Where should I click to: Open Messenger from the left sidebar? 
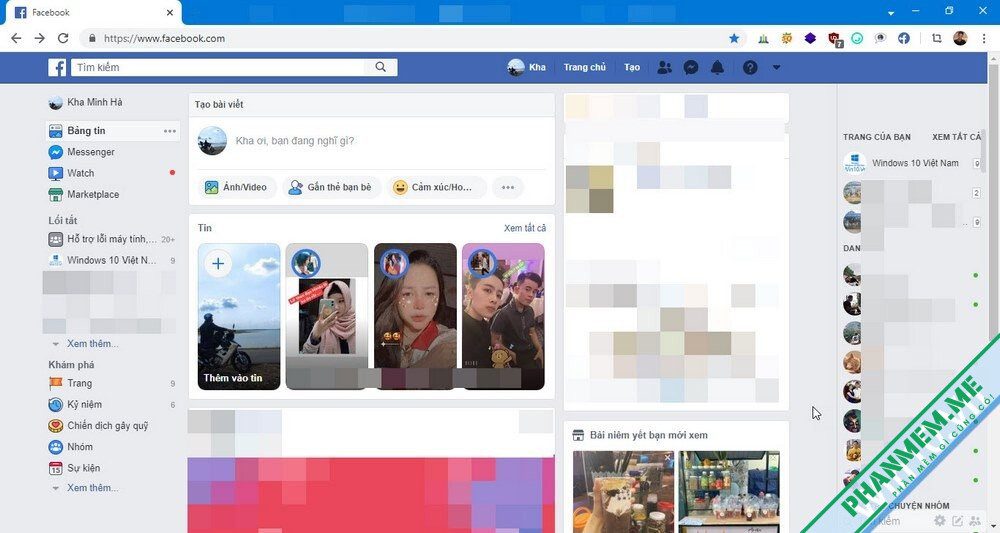[x=82, y=152]
